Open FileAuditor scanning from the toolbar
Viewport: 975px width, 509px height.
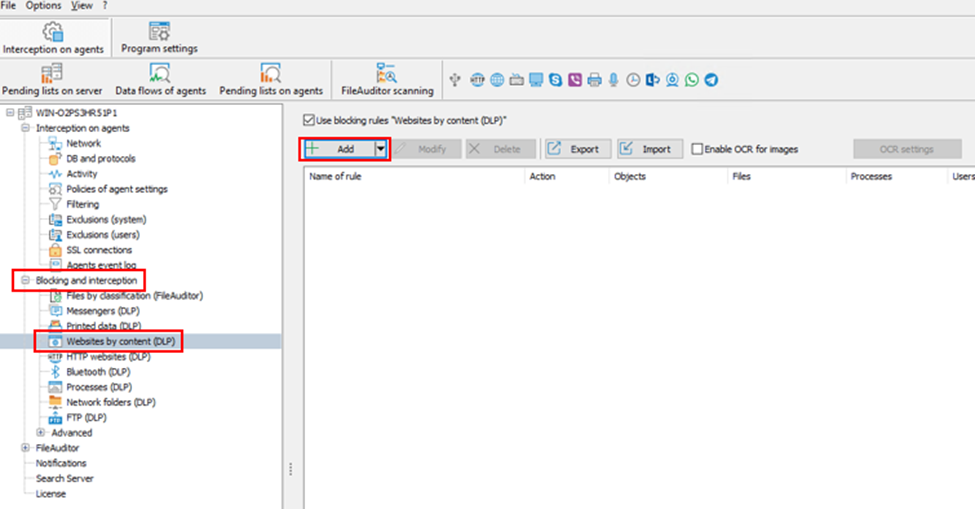(x=387, y=80)
